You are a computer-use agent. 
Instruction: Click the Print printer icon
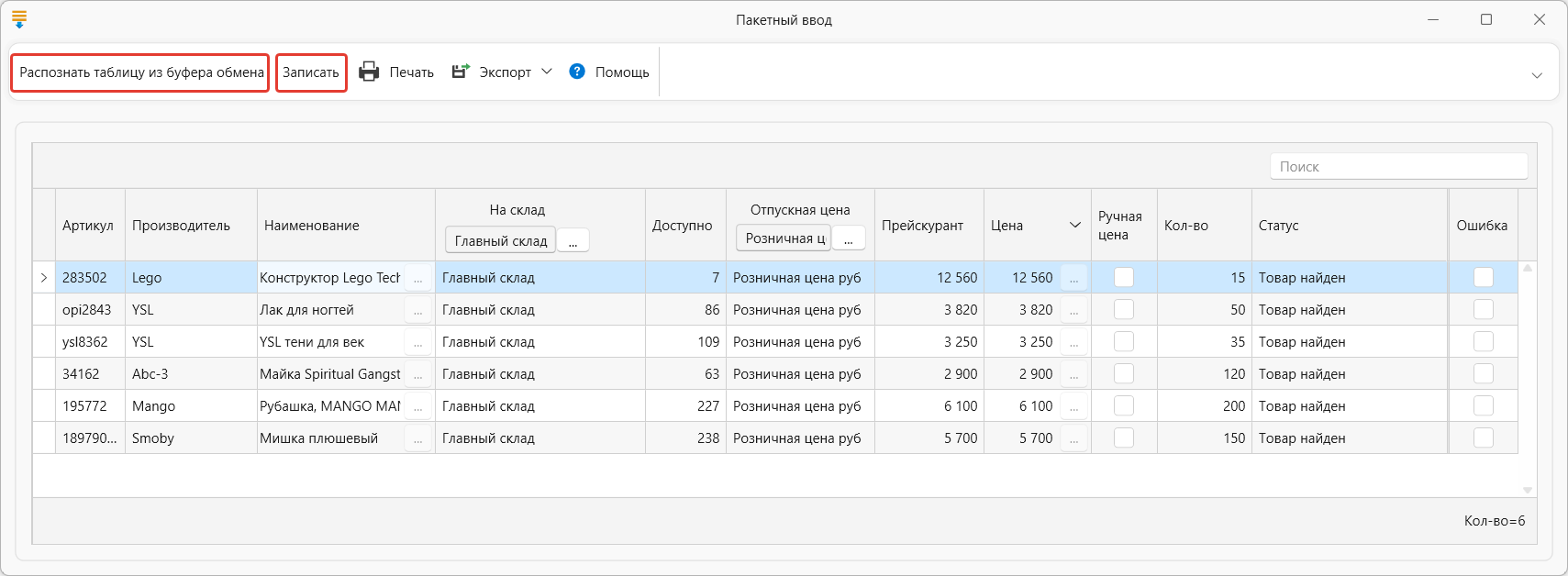coord(369,72)
